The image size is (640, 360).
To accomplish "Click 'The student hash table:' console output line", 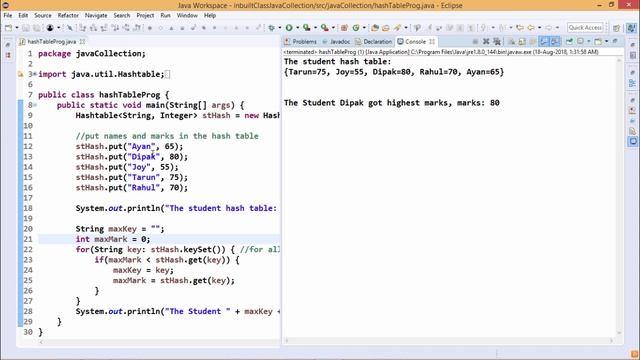I will (337, 62).
